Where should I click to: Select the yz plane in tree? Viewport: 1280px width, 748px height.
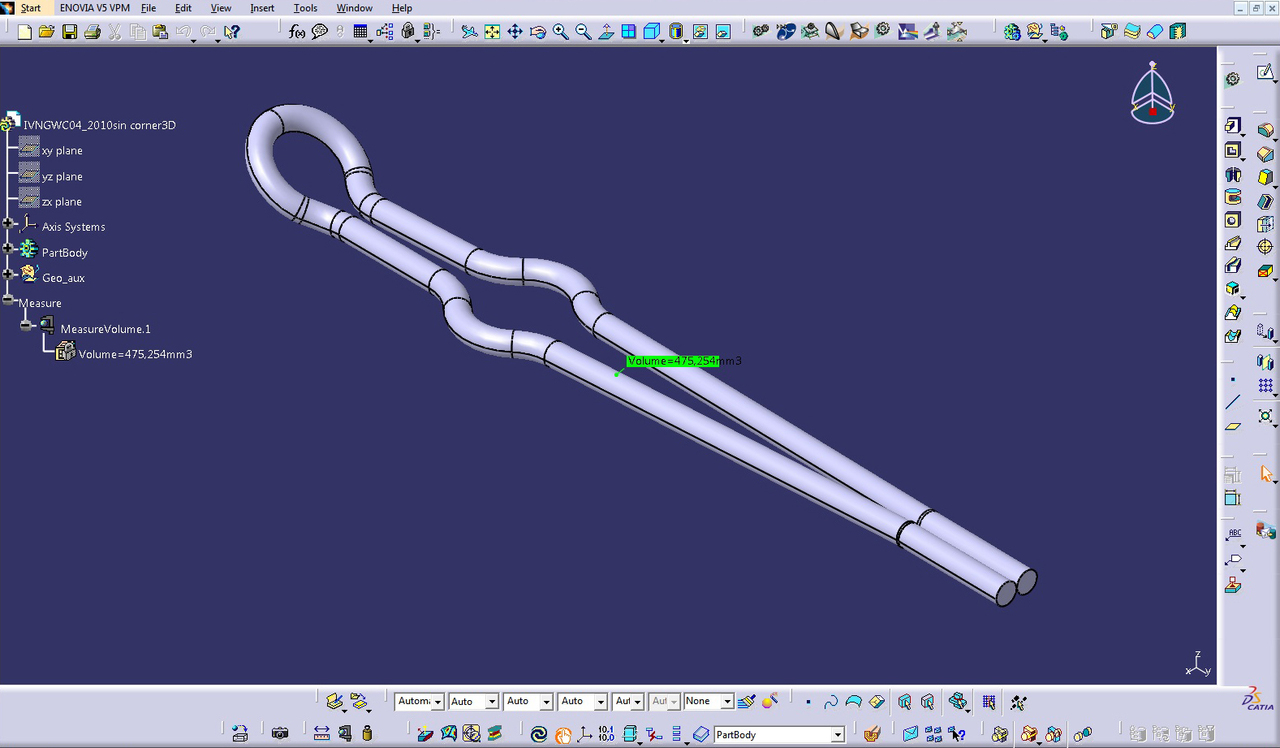click(x=62, y=176)
